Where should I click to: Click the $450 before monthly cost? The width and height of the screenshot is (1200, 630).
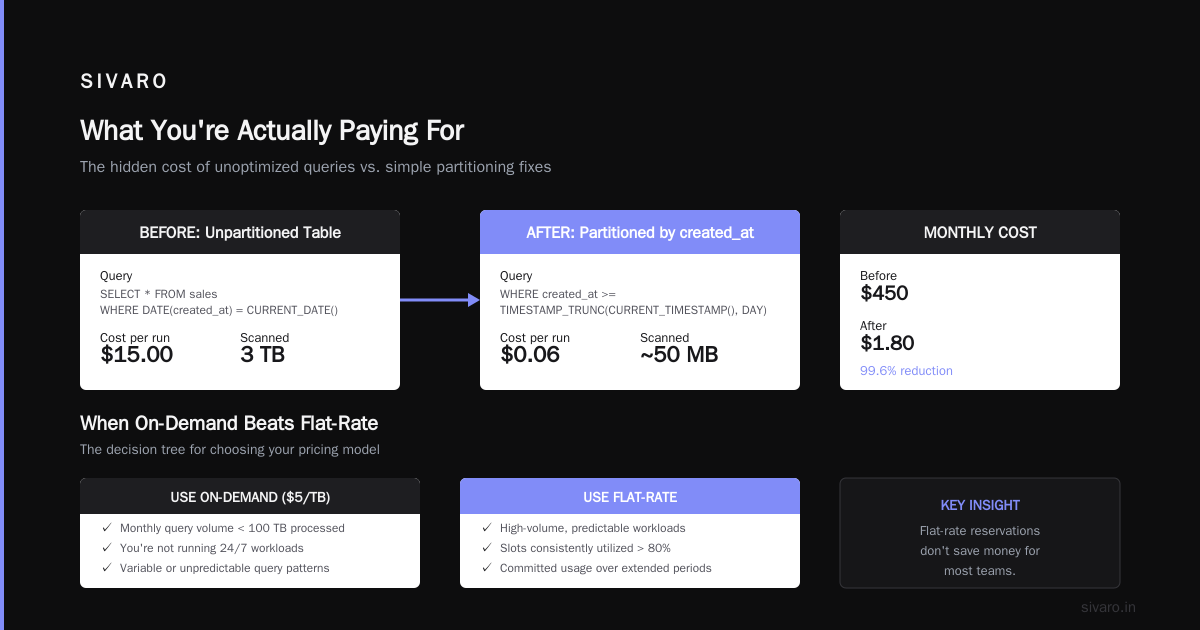(x=884, y=293)
